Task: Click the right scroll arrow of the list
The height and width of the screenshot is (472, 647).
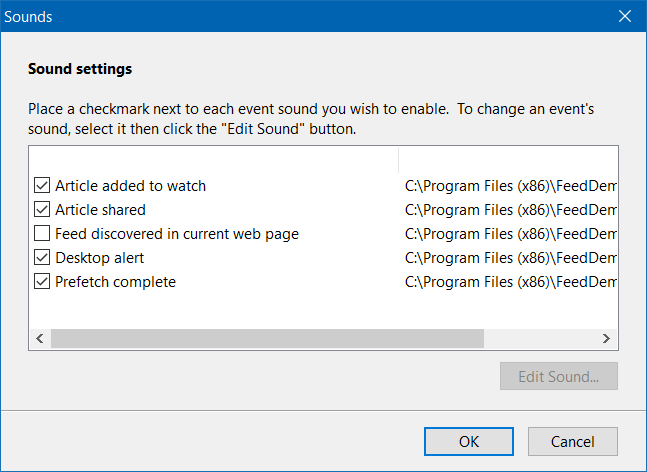Action: 606,339
